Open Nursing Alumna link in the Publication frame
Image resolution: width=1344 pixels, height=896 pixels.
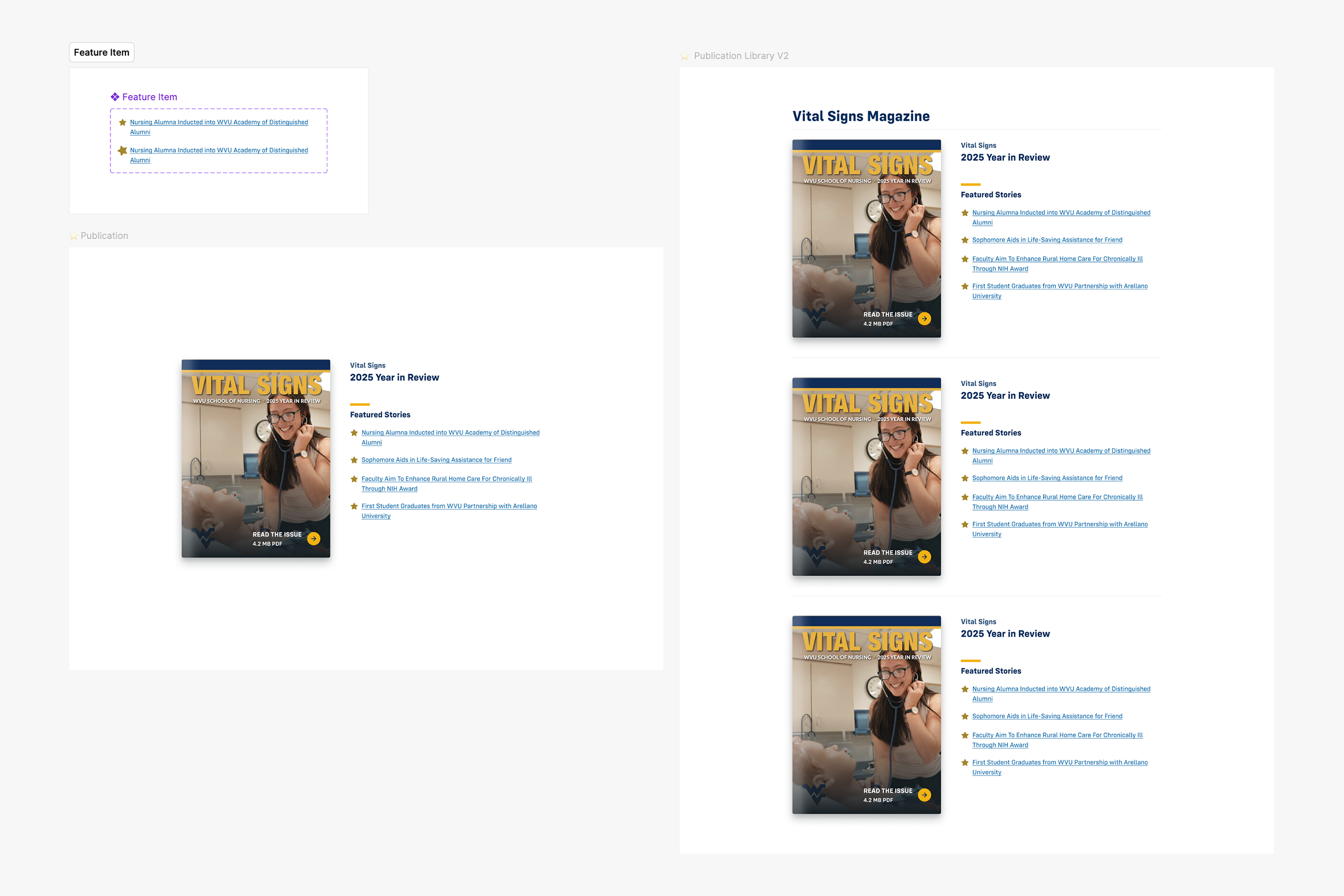[450, 437]
